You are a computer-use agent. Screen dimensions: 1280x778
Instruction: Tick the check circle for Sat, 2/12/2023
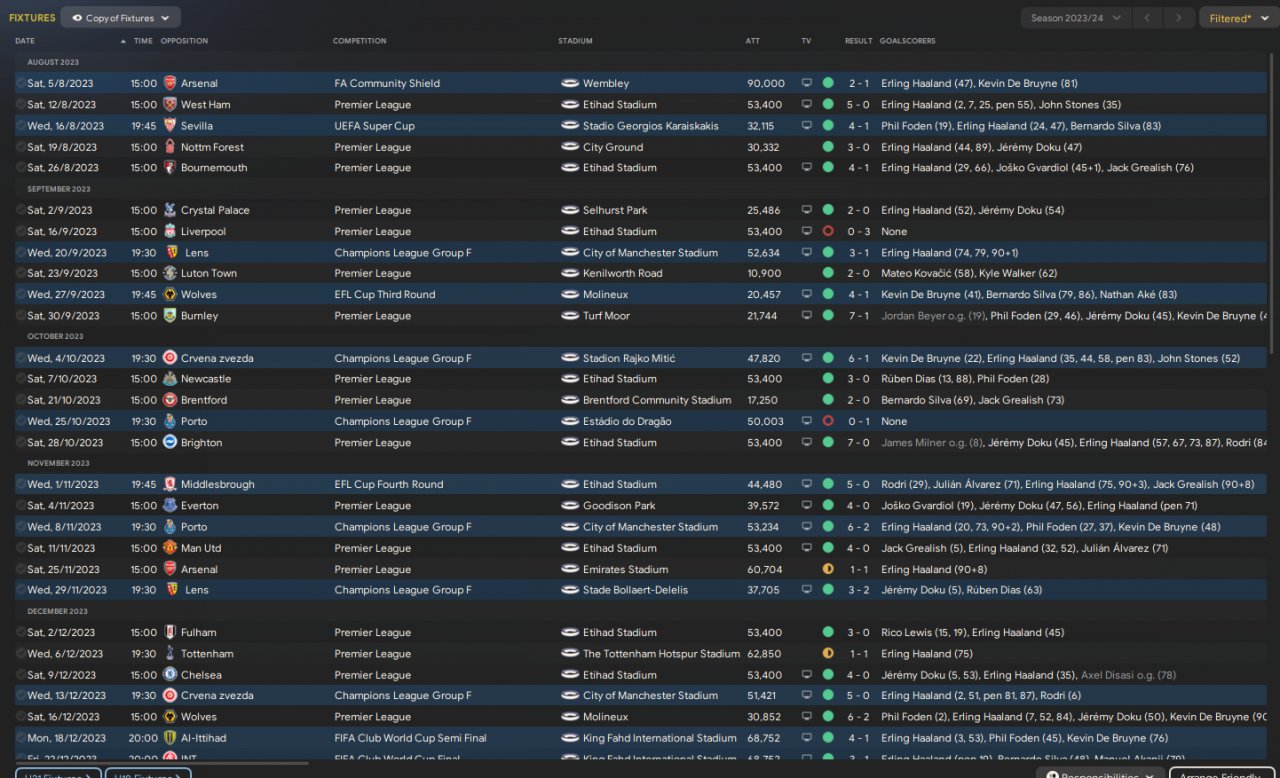(x=21, y=632)
